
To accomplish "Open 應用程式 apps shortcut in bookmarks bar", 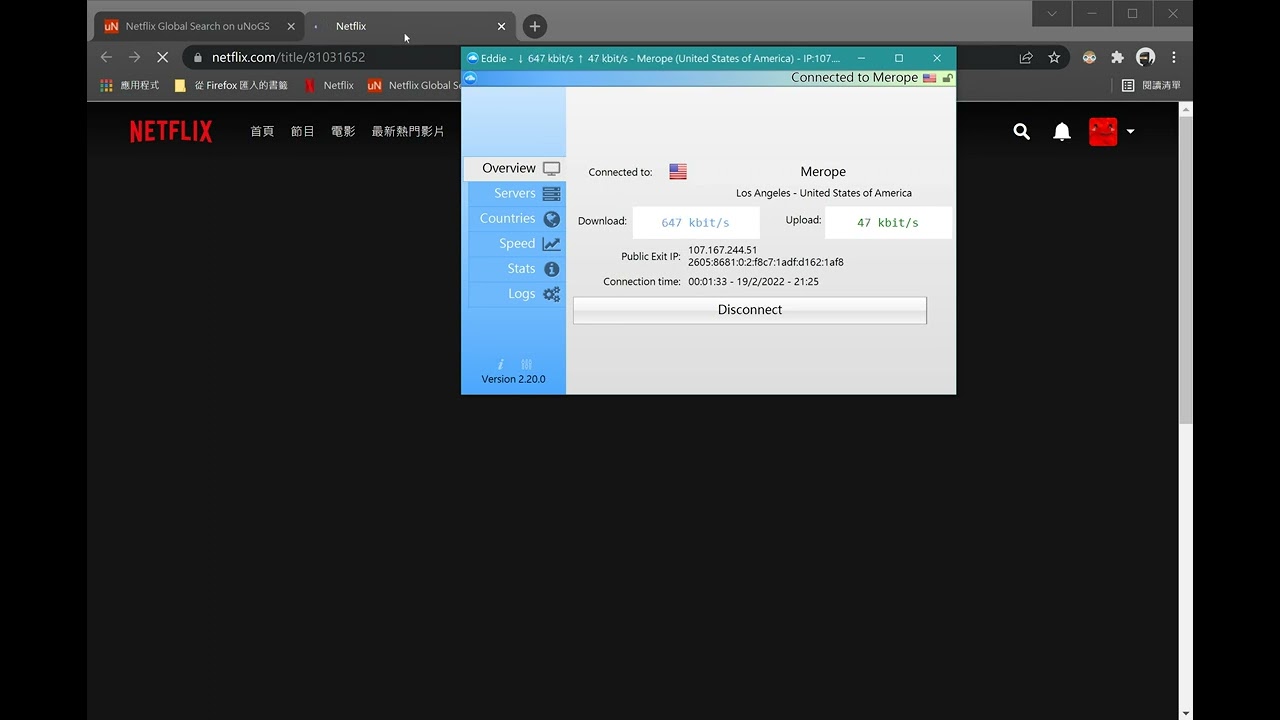I will pos(130,85).
